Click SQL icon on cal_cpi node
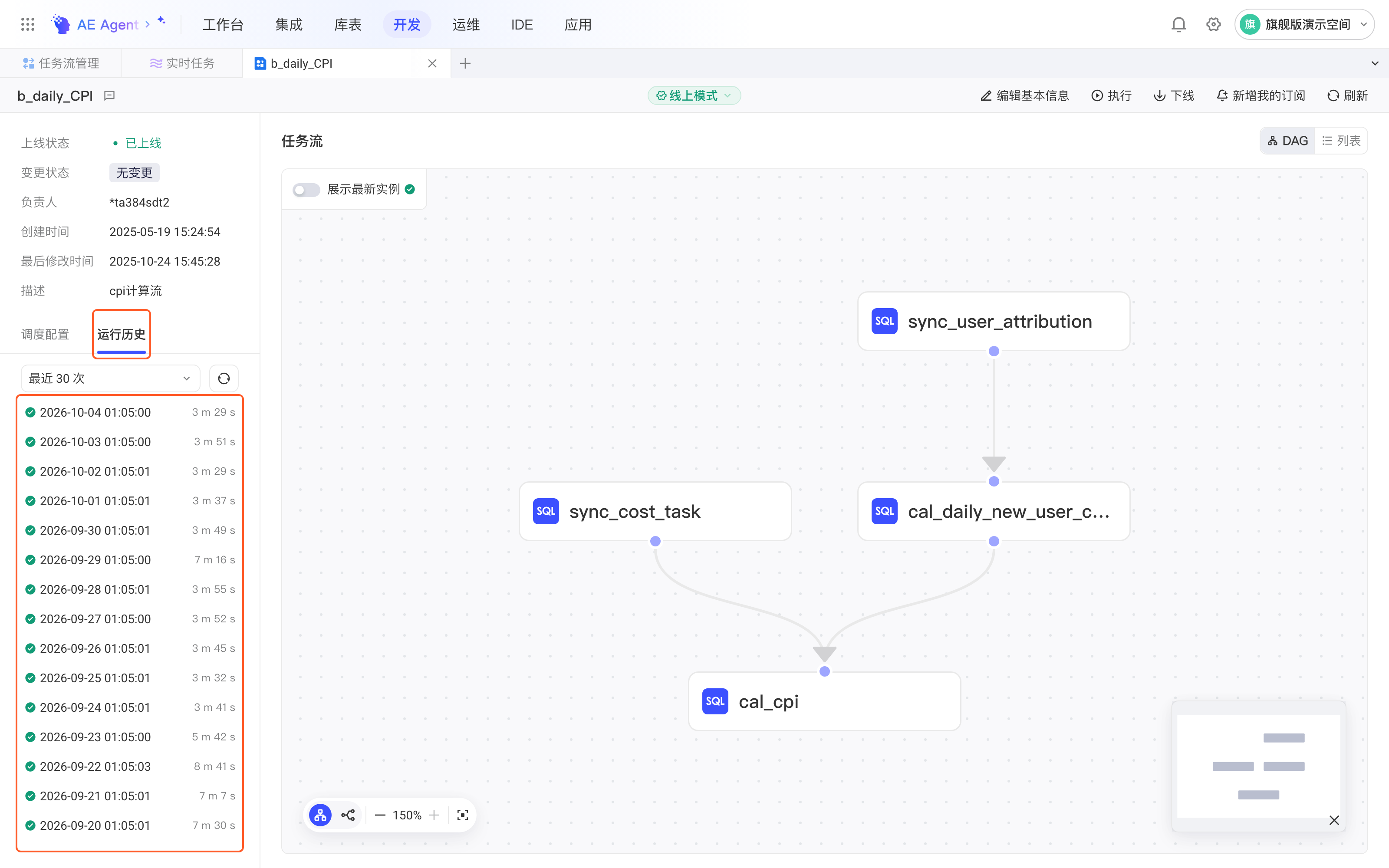This screenshot has height=868, width=1389. click(715, 701)
